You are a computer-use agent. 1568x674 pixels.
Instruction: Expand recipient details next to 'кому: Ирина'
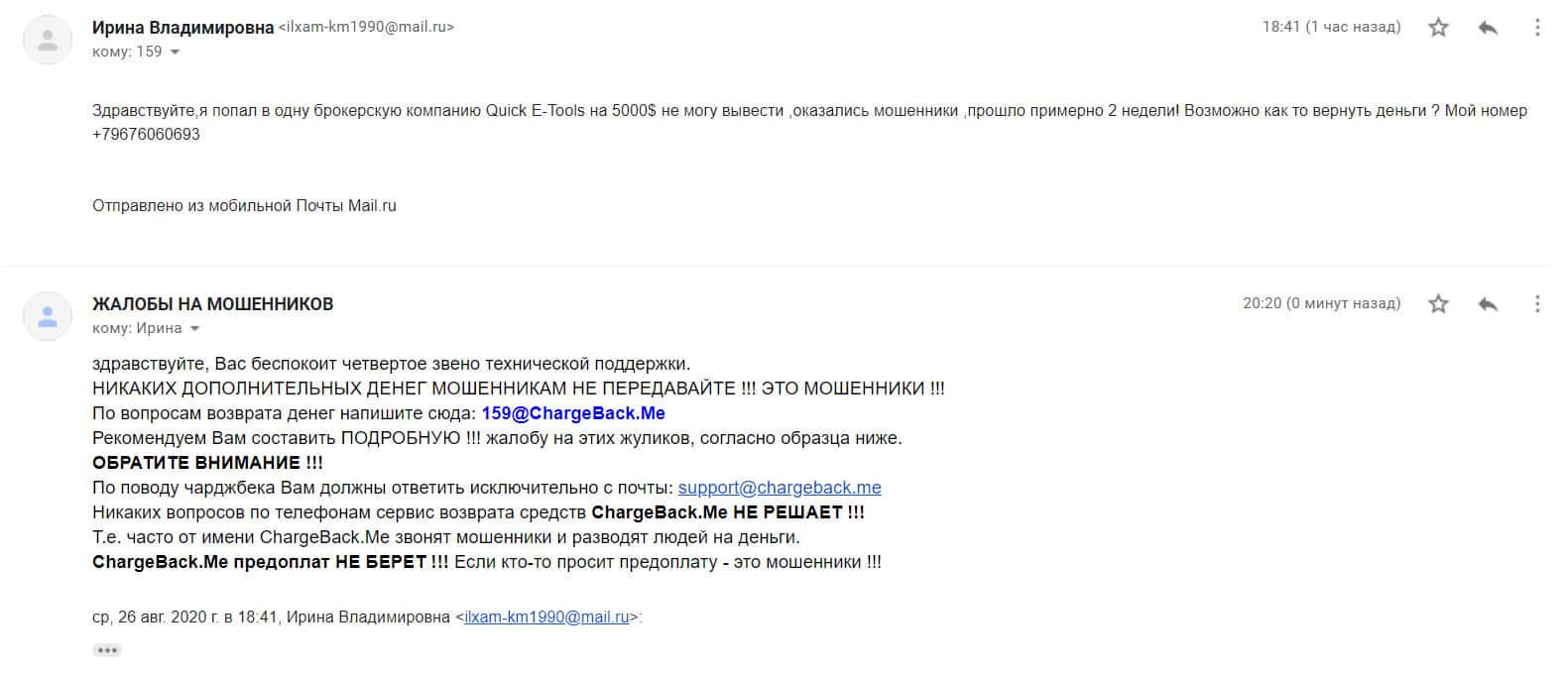(195, 329)
